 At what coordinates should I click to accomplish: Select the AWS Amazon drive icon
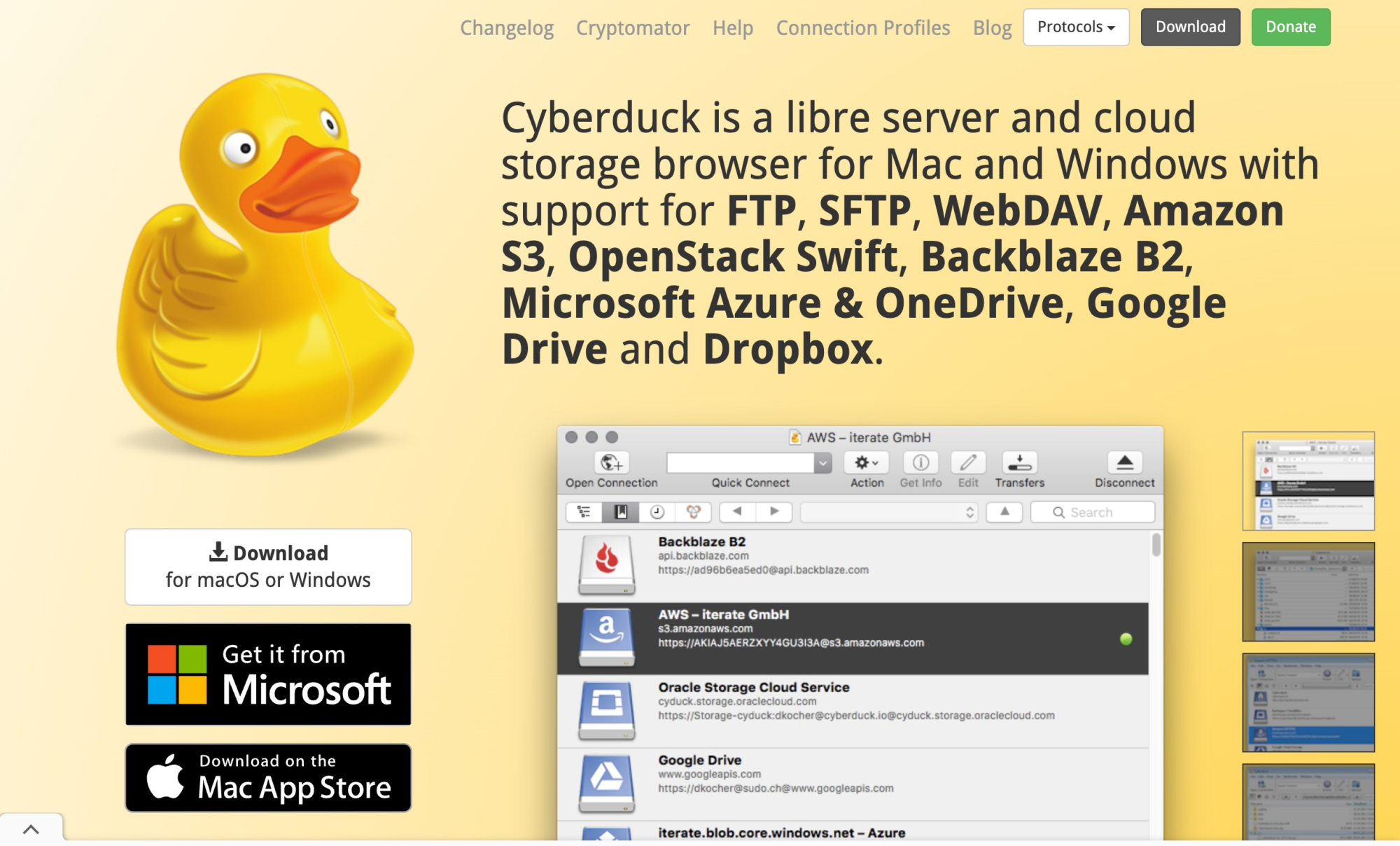point(607,637)
